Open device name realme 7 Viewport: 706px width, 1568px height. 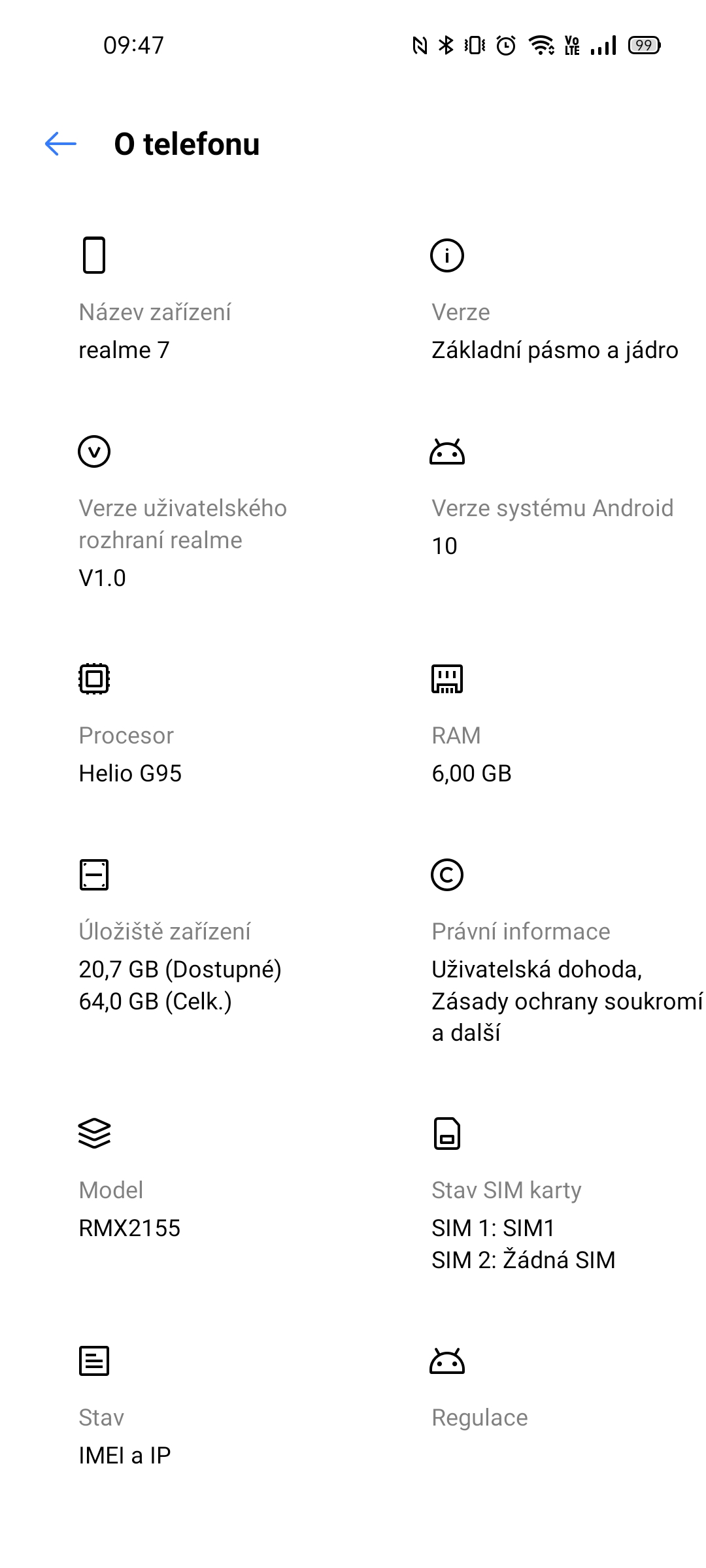click(124, 350)
